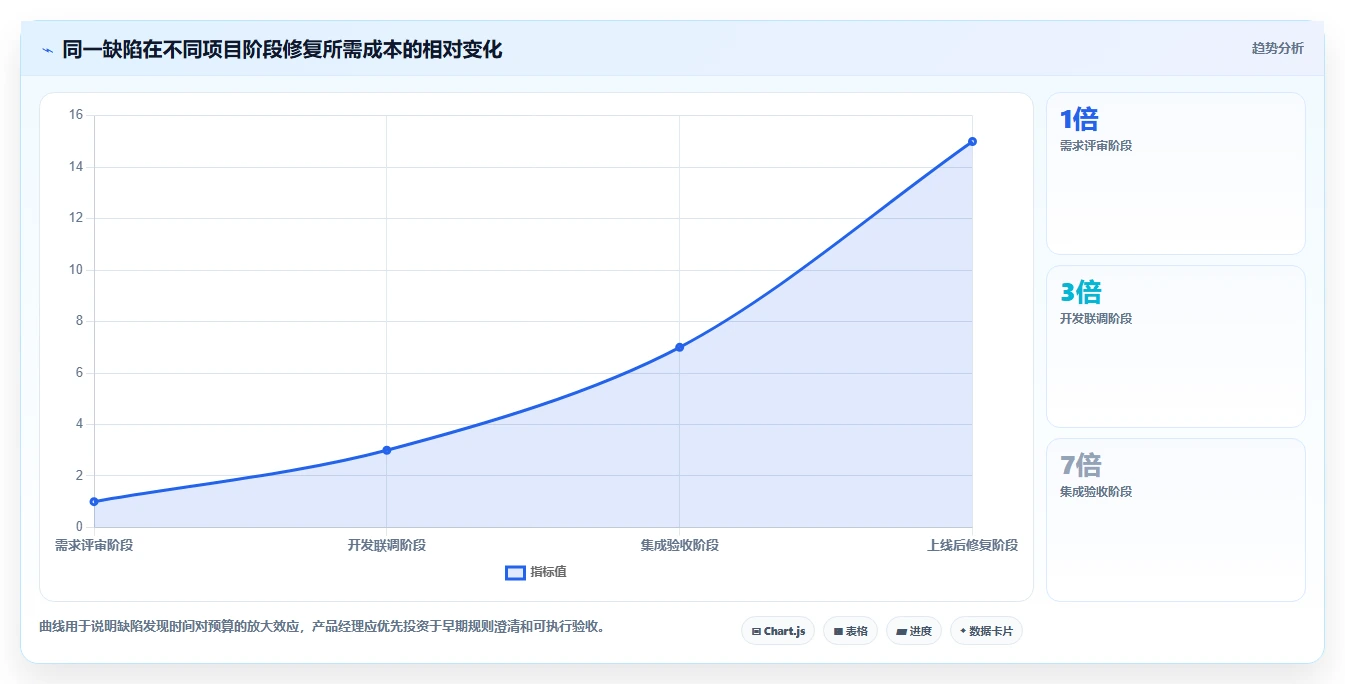
Task: Select the 表格 tag button
Action: coord(850,631)
